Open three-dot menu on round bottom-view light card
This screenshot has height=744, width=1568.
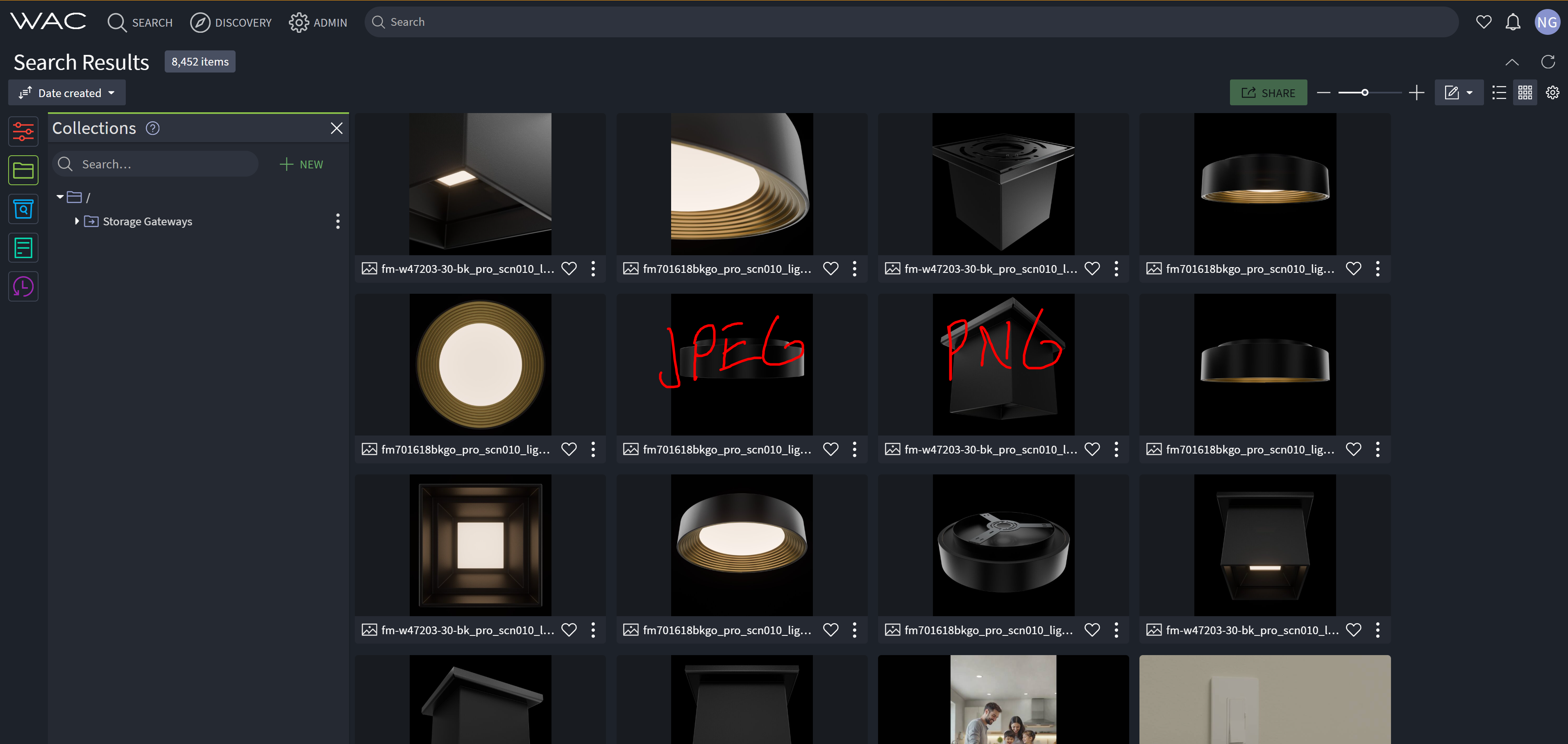(593, 449)
